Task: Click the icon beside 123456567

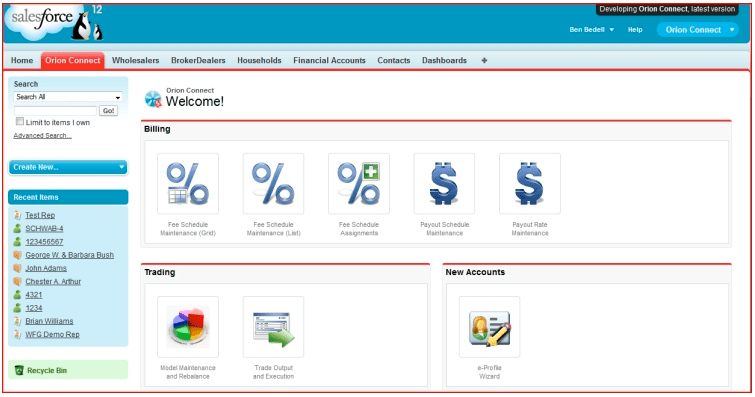Action: coord(17,241)
